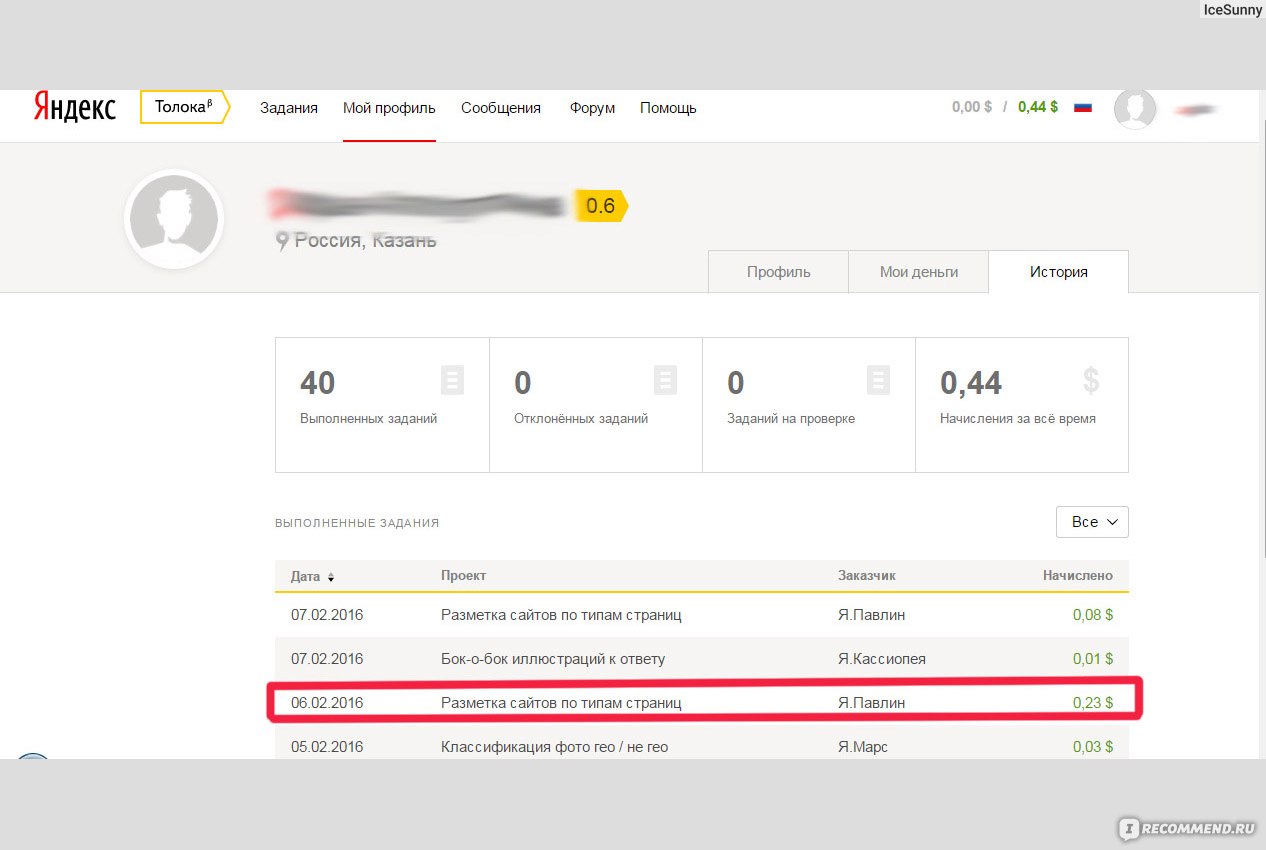The height and width of the screenshot is (850, 1266).
Task: Click document icon in Отклонённых заданий card
Action: (665, 380)
